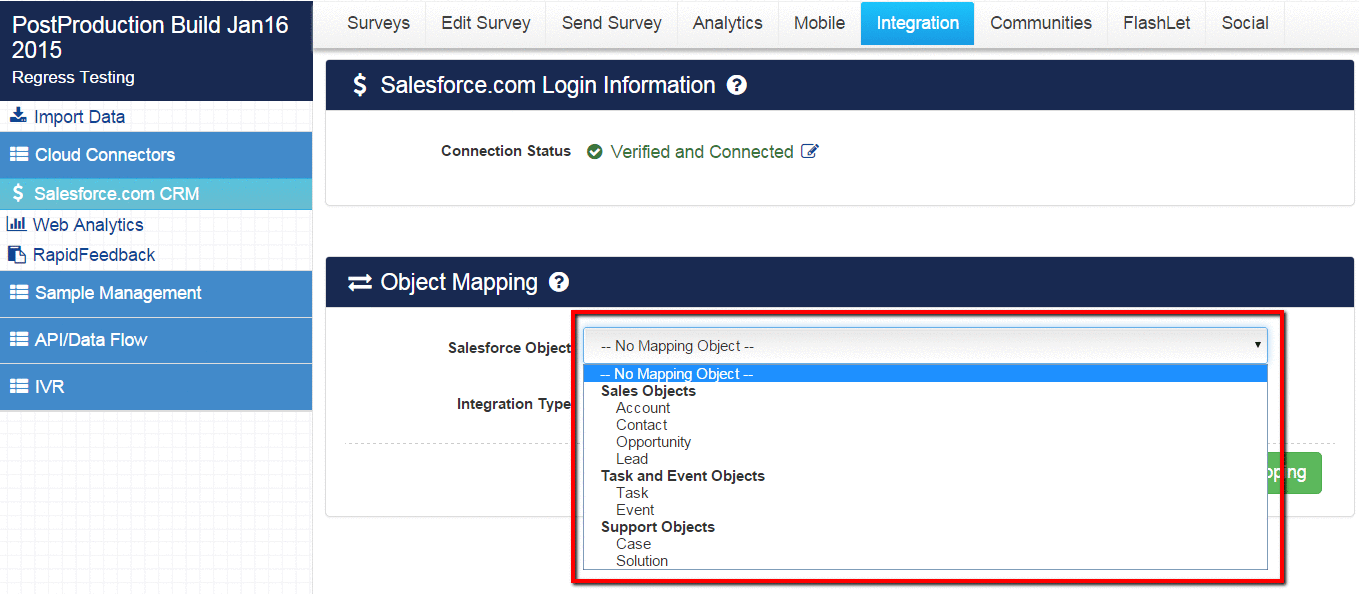Click the Salesforce.com CRM dollar icon
This screenshot has width=1359, height=594.
point(20,194)
